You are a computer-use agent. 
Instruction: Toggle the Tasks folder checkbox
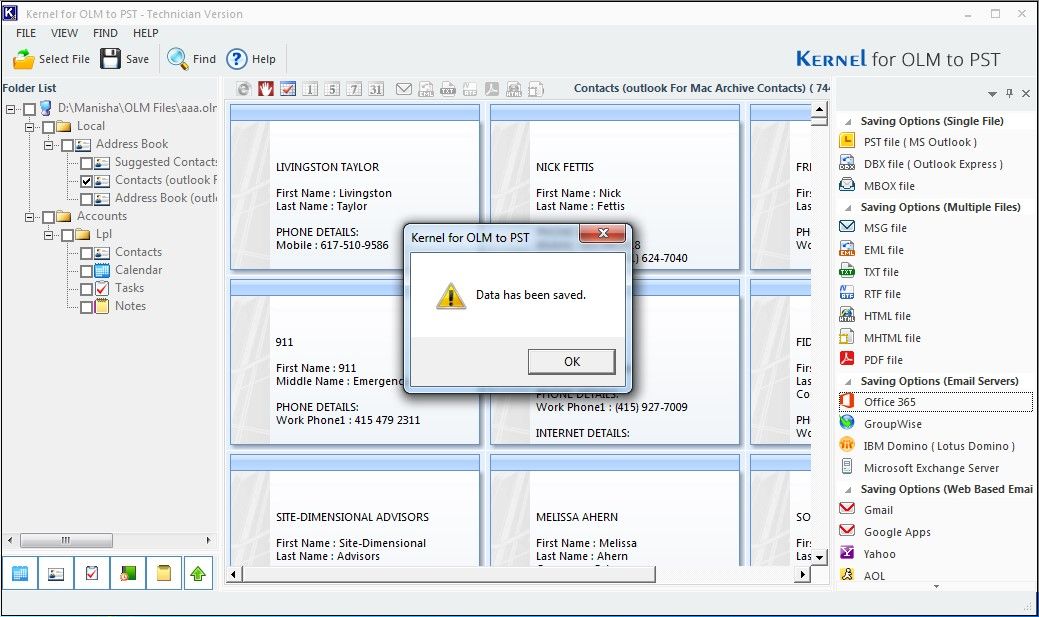(86, 288)
